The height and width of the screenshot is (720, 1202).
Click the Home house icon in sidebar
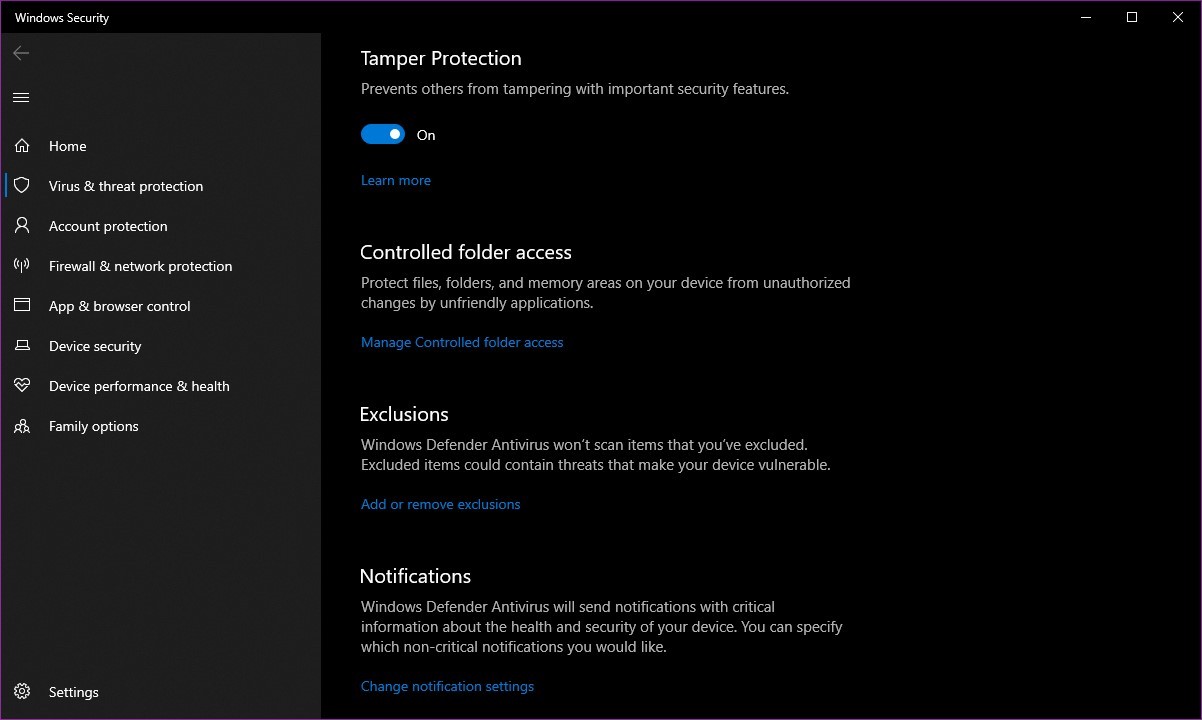22,146
